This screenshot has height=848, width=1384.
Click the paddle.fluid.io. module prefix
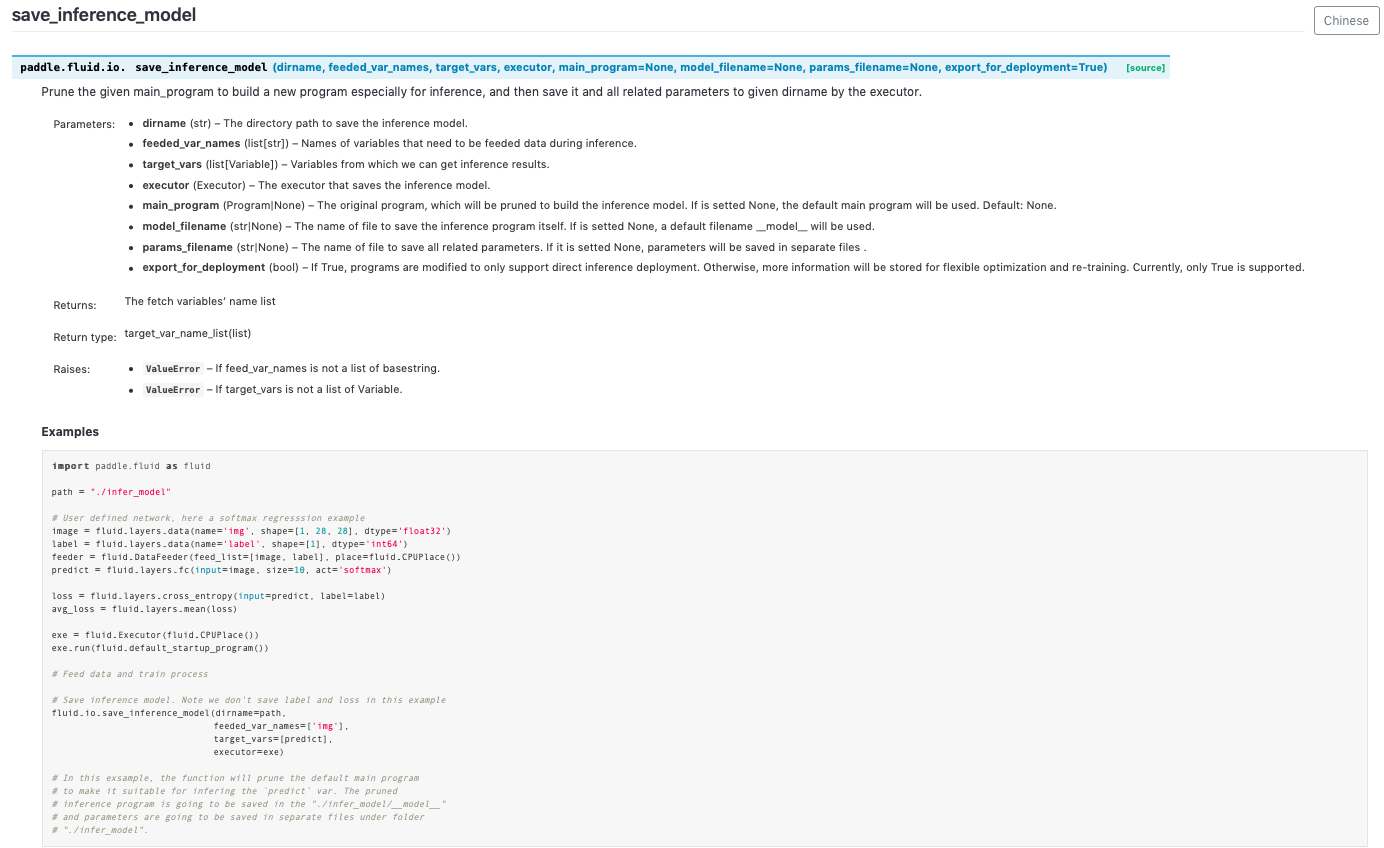click(73, 67)
